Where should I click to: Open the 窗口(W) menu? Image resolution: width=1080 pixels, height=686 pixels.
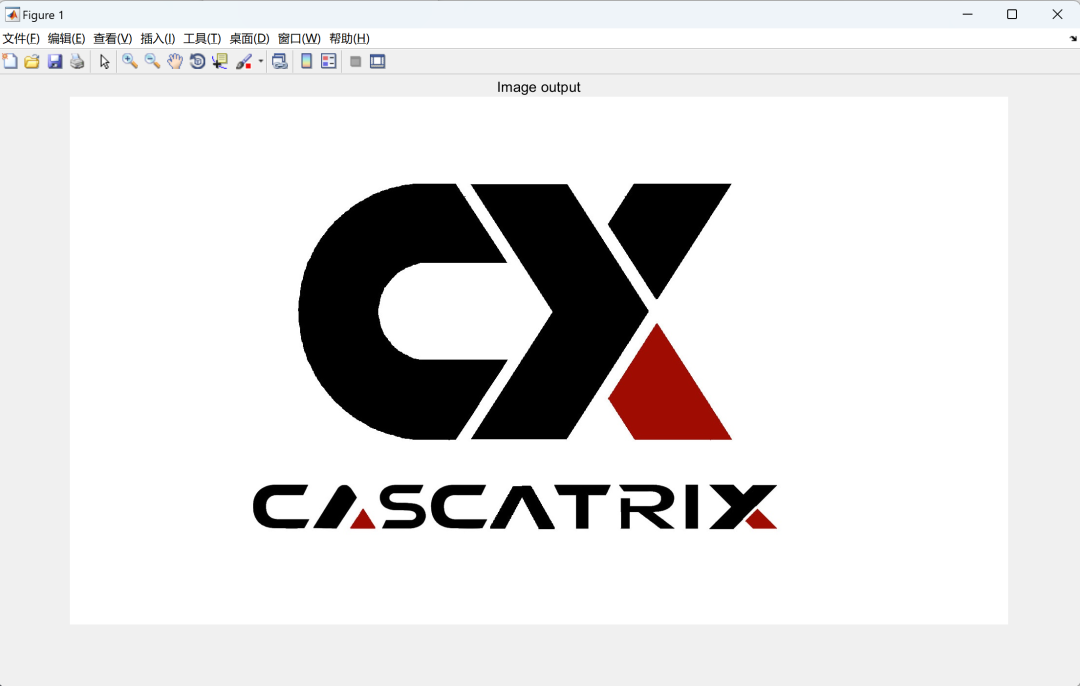click(300, 39)
